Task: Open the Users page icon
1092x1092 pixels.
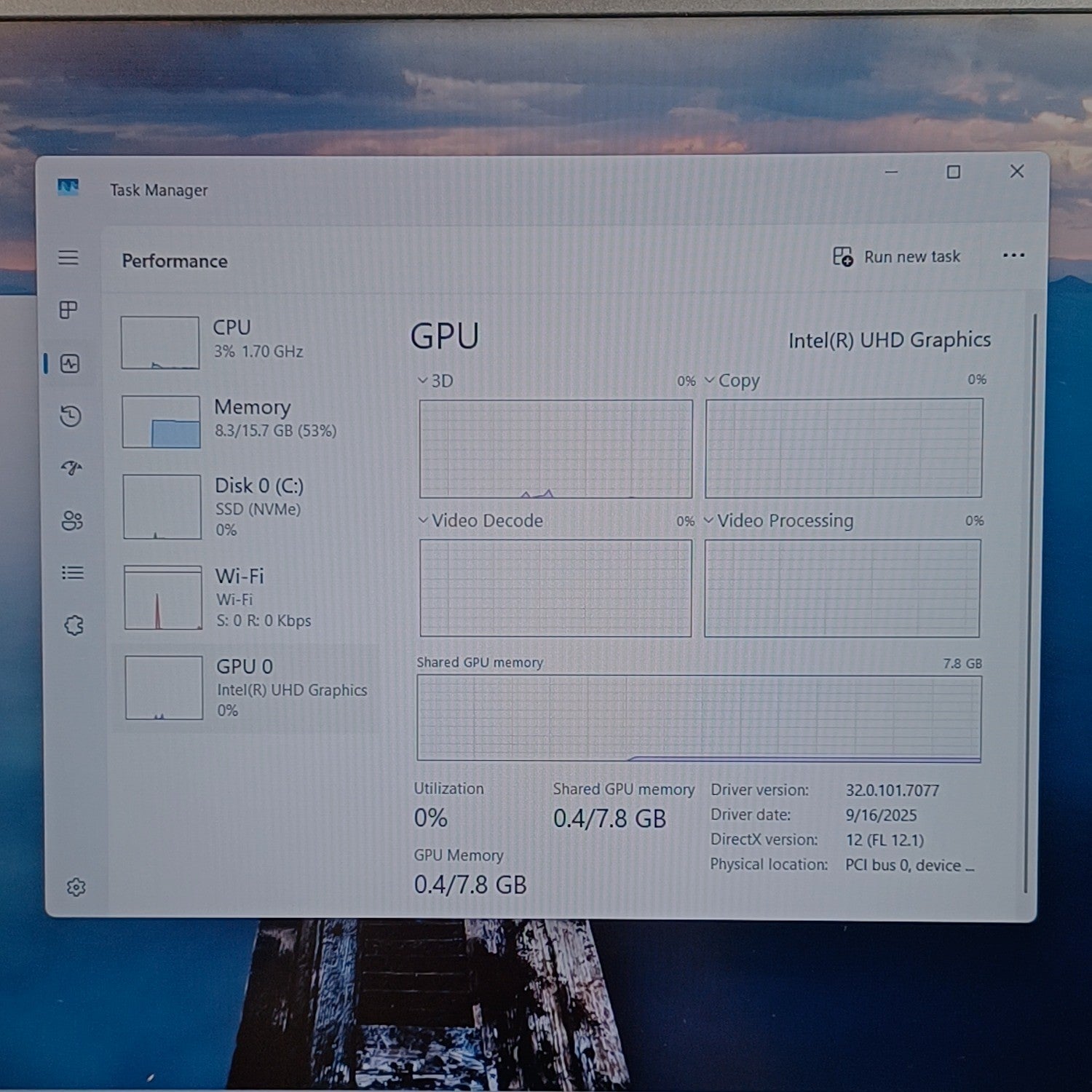Action: pos(72,521)
